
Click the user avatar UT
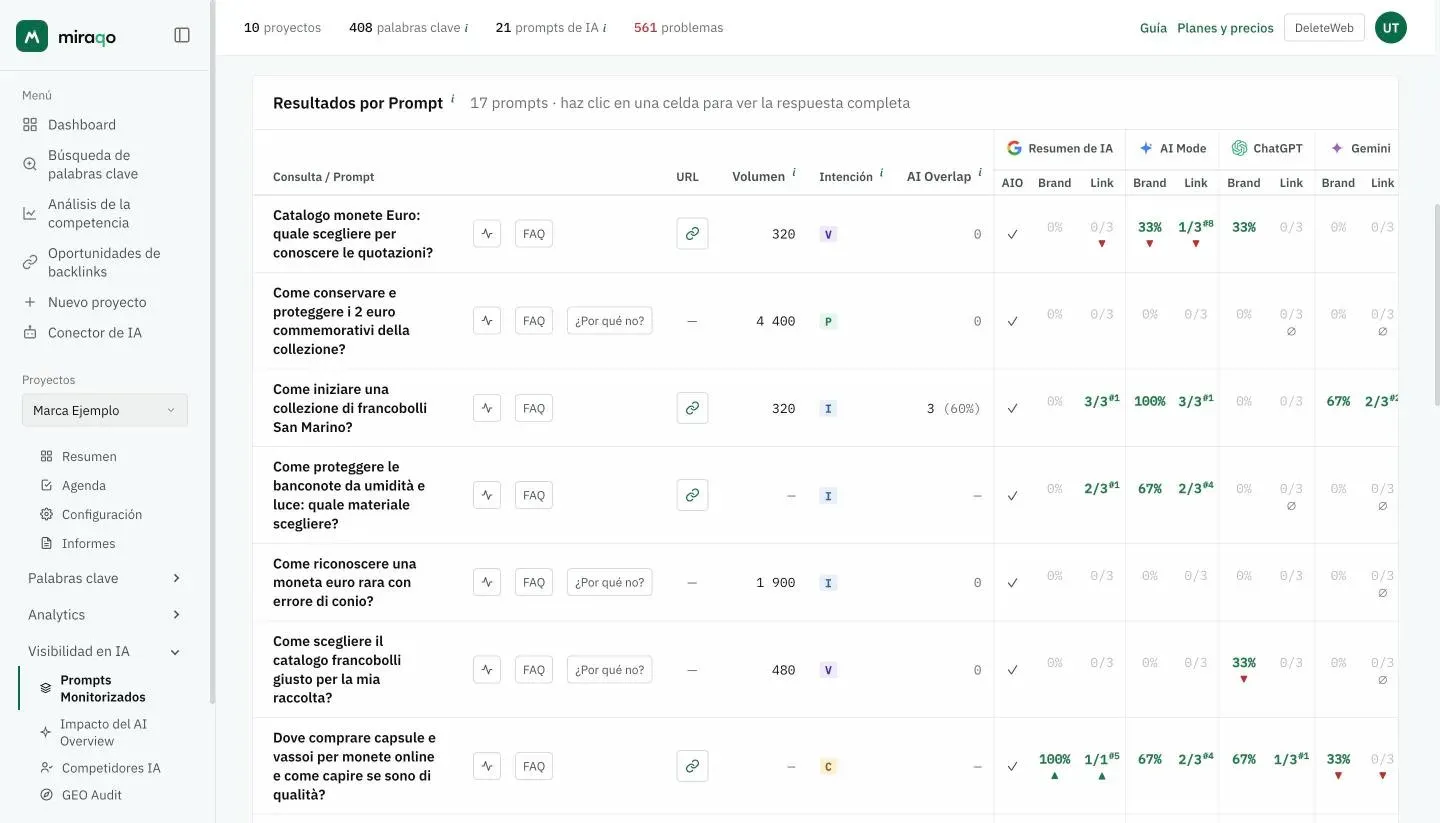[x=1391, y=28]
